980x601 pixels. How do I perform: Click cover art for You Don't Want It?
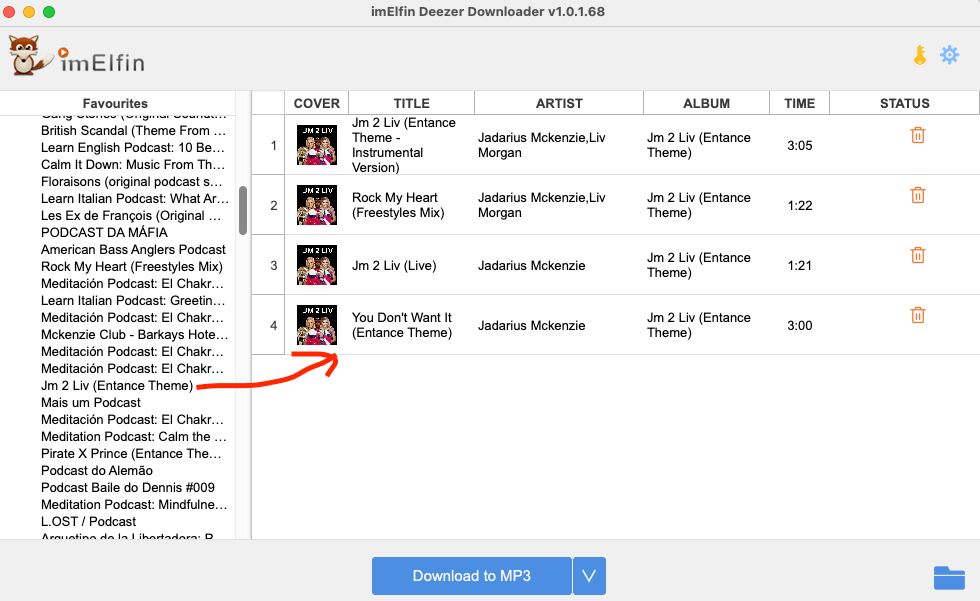click(317, 325)
